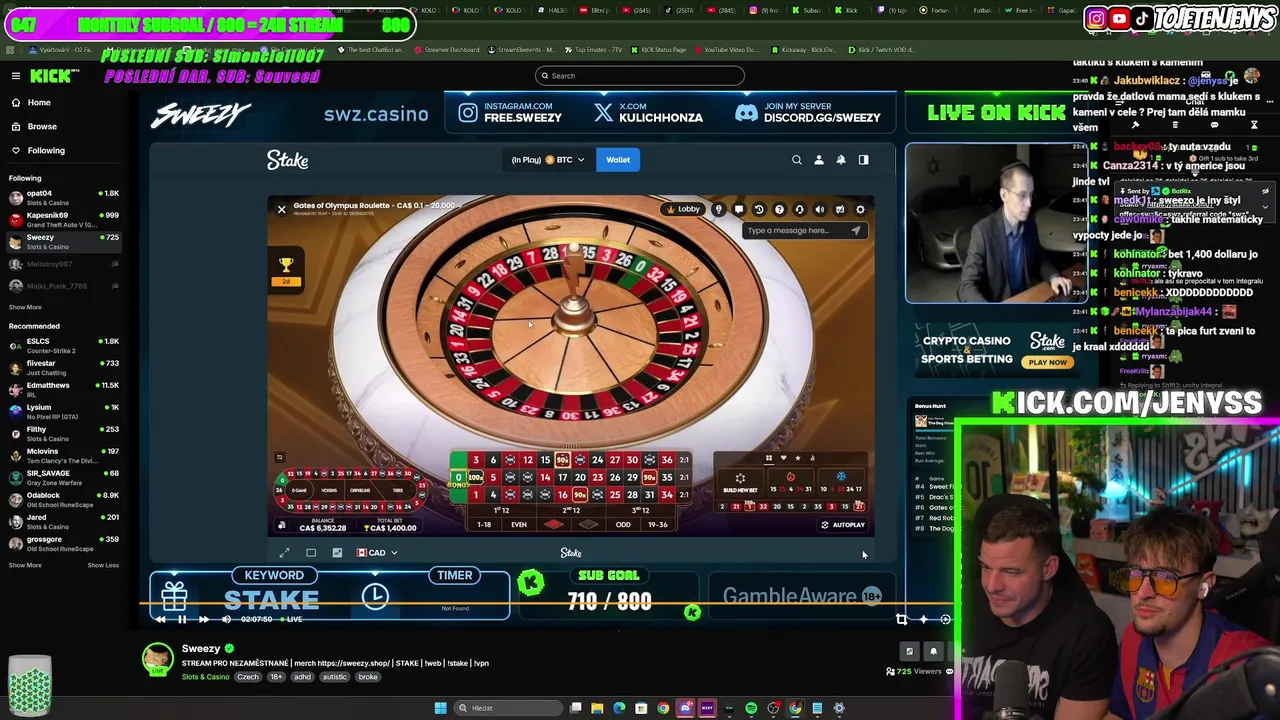Click the Kick logo

50,76
